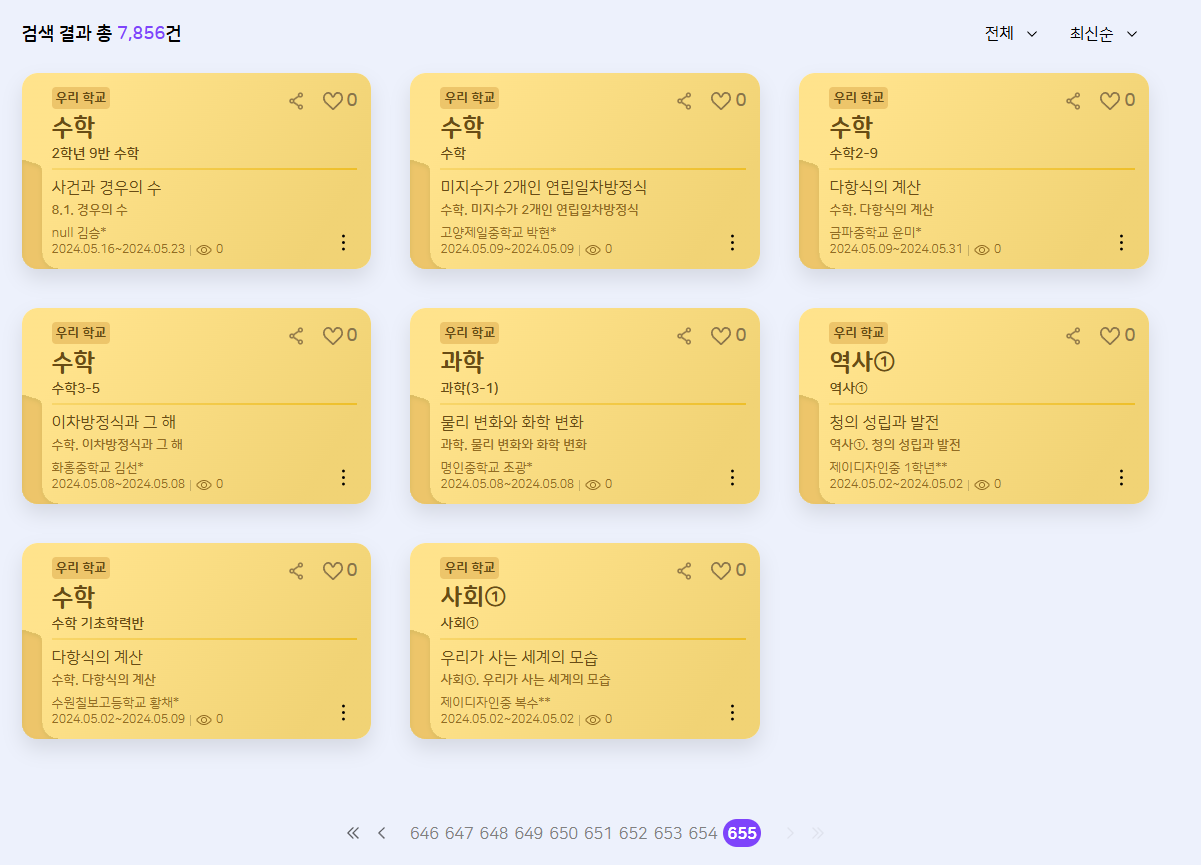Open more options on 사회① card

click(x=732, y=713)
